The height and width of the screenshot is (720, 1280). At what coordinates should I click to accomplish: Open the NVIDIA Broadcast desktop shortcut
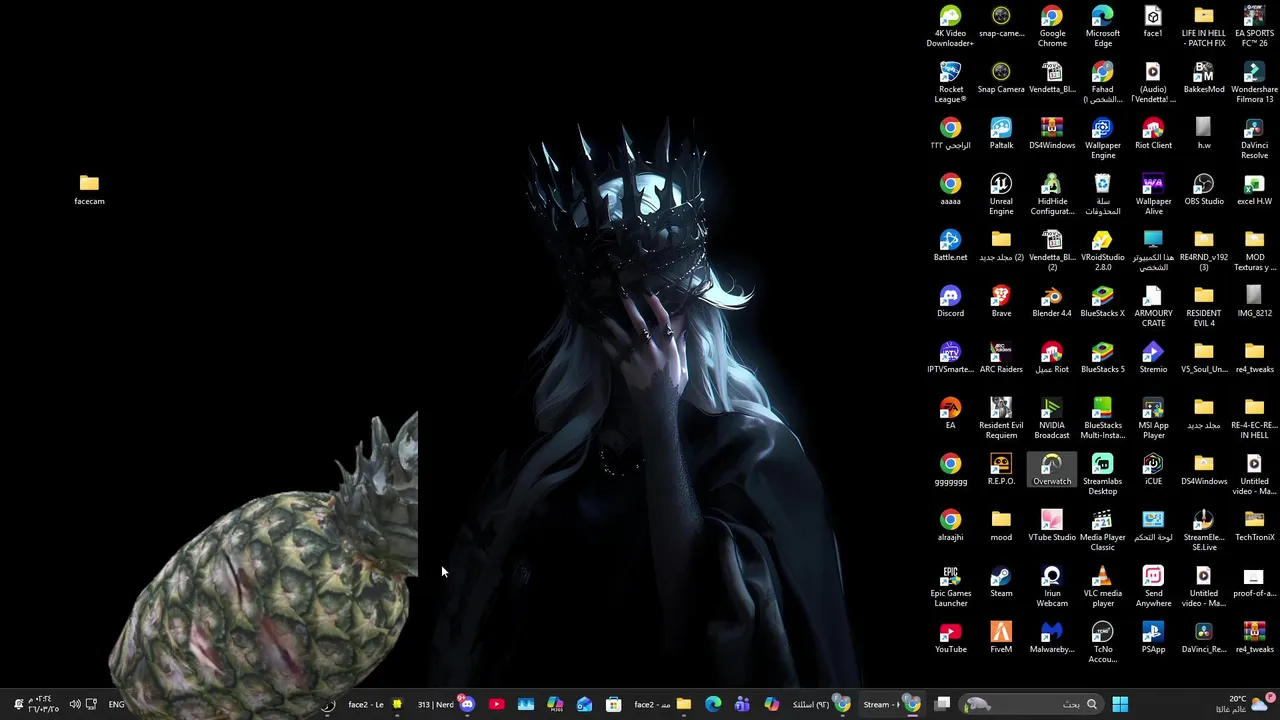click(1052, 418)
